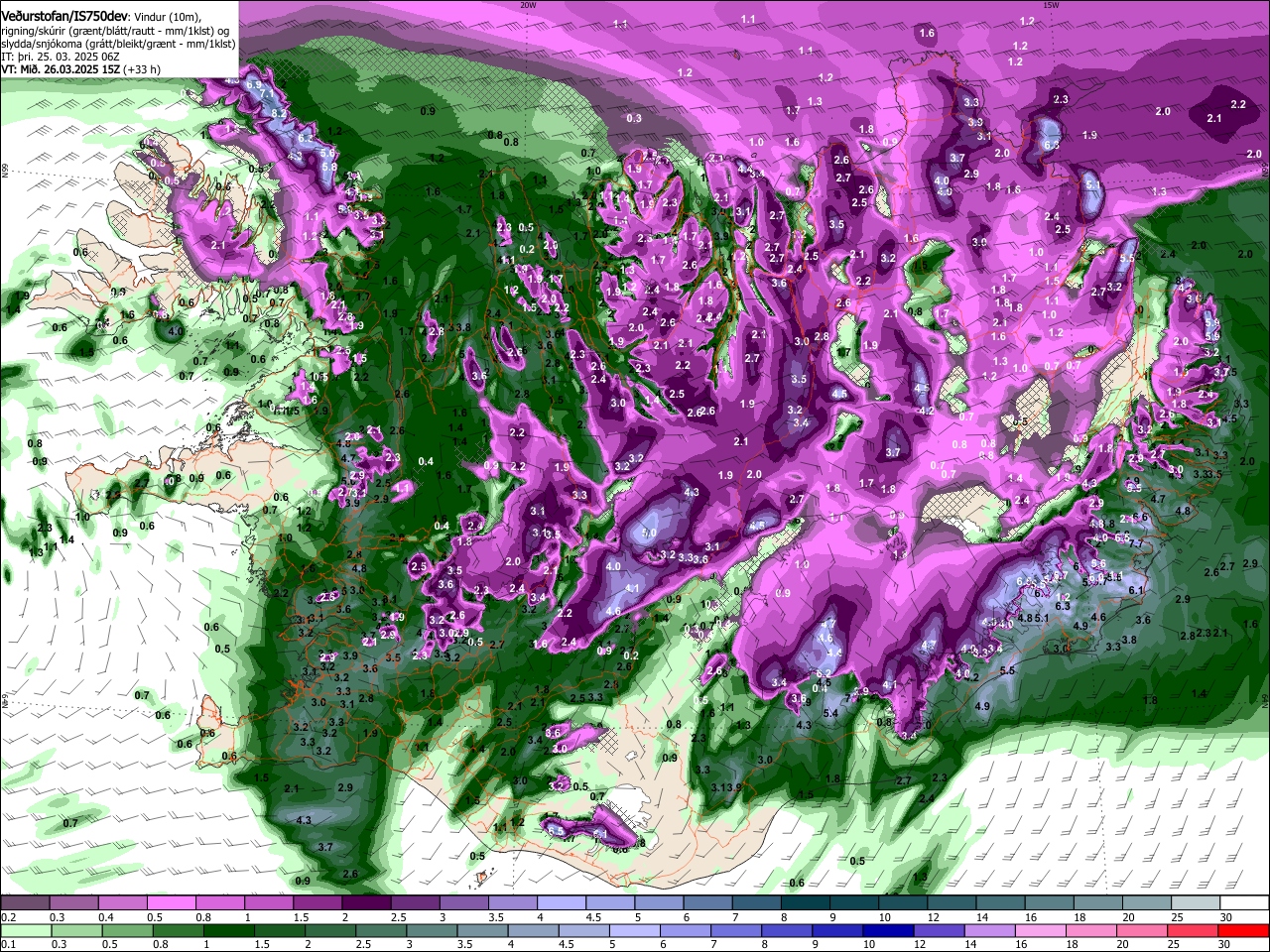Image resolution: width=1270 pixels, height=952 pixels.
Task: Click the 'Vindur (10m)' parameter label
Action: coord(167,18)
